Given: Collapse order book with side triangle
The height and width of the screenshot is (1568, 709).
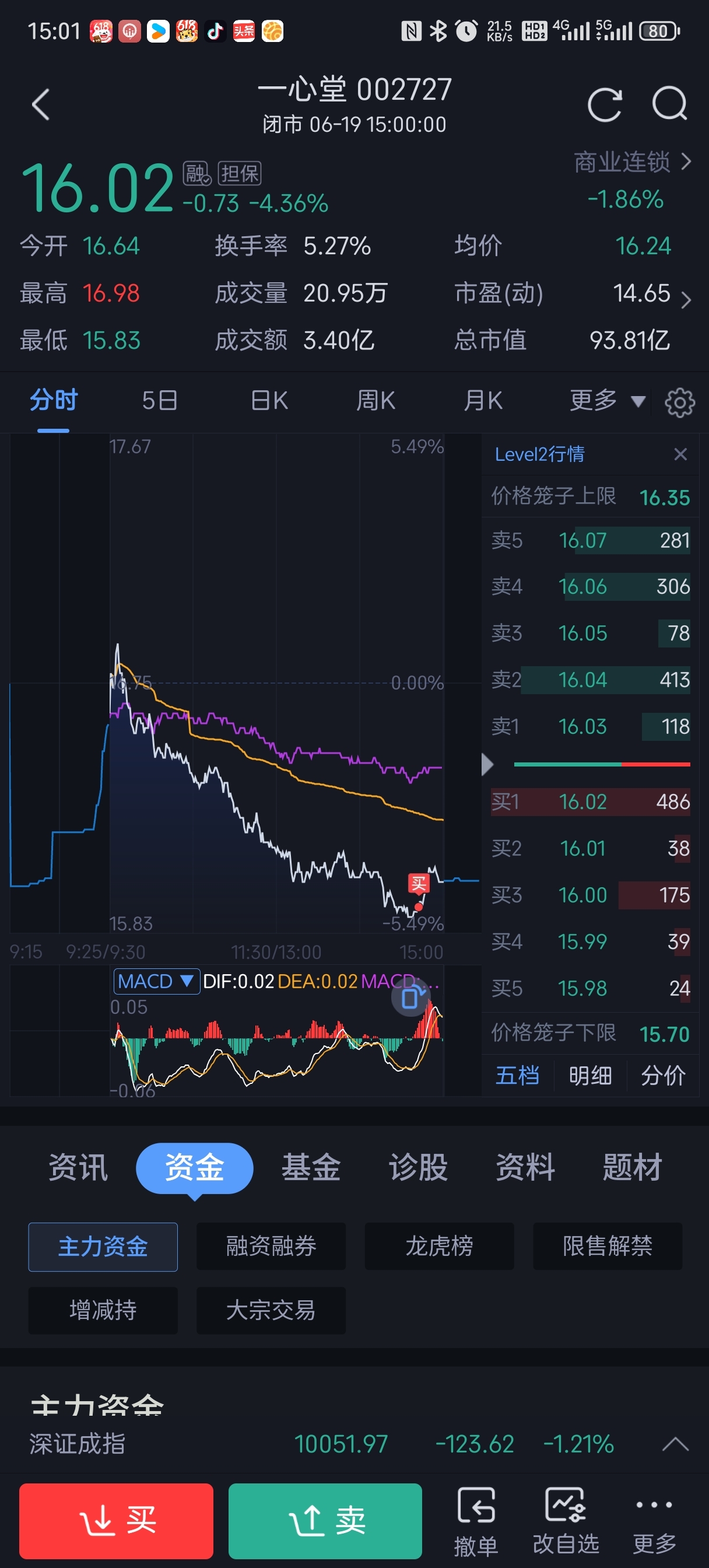Looking at the screenshot, I should point(487,765).
